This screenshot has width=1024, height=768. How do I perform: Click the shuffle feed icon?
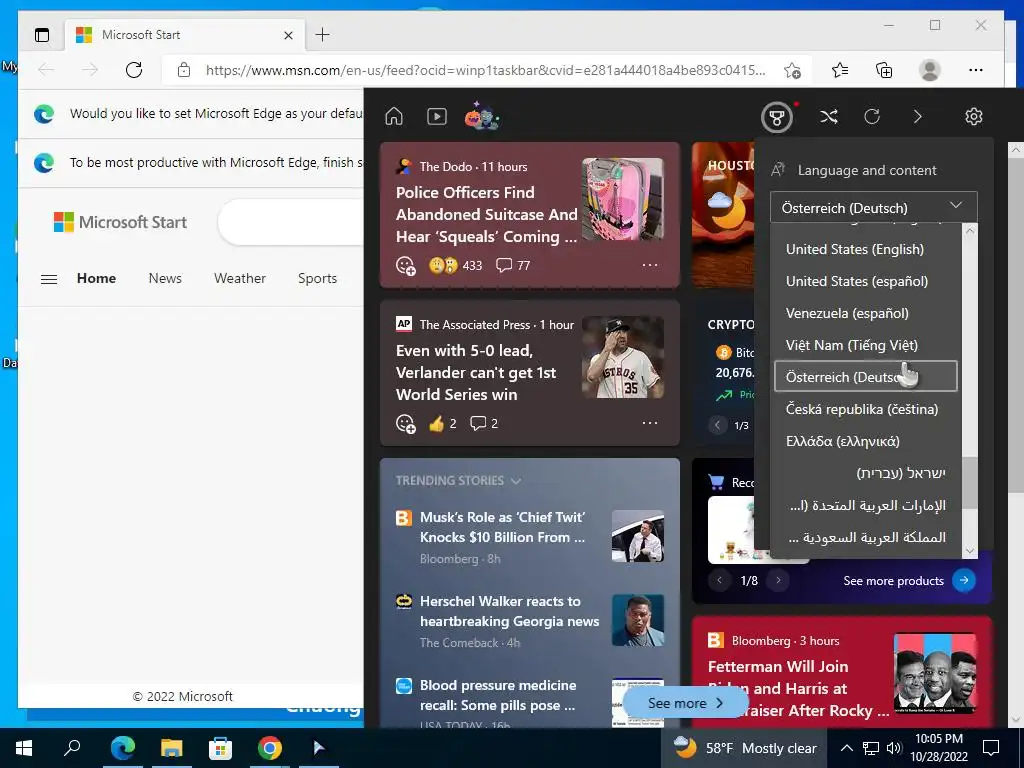pyautogui.click(x=829, y=116)
